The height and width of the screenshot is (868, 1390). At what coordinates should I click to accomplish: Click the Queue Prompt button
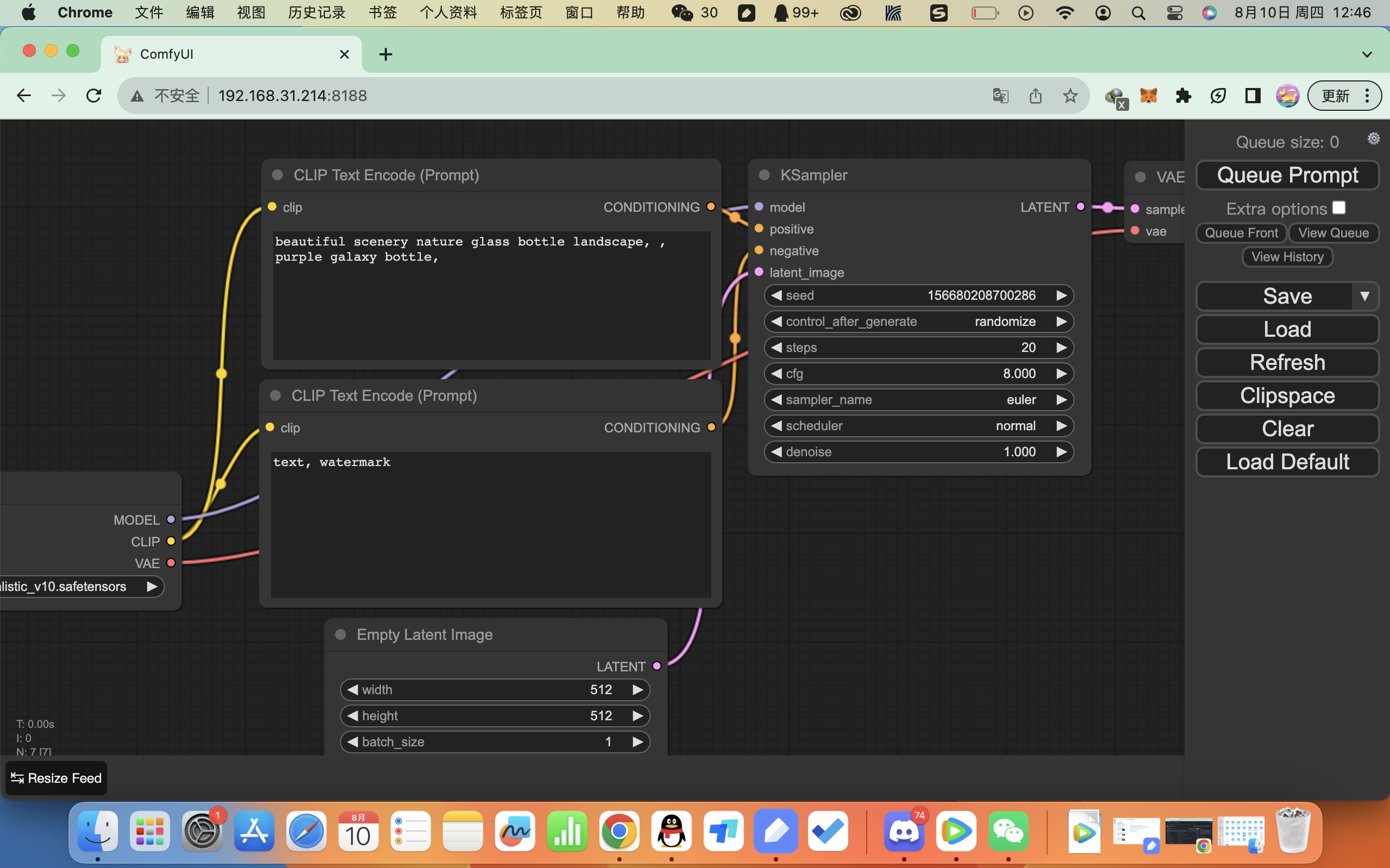[1287, 175]
